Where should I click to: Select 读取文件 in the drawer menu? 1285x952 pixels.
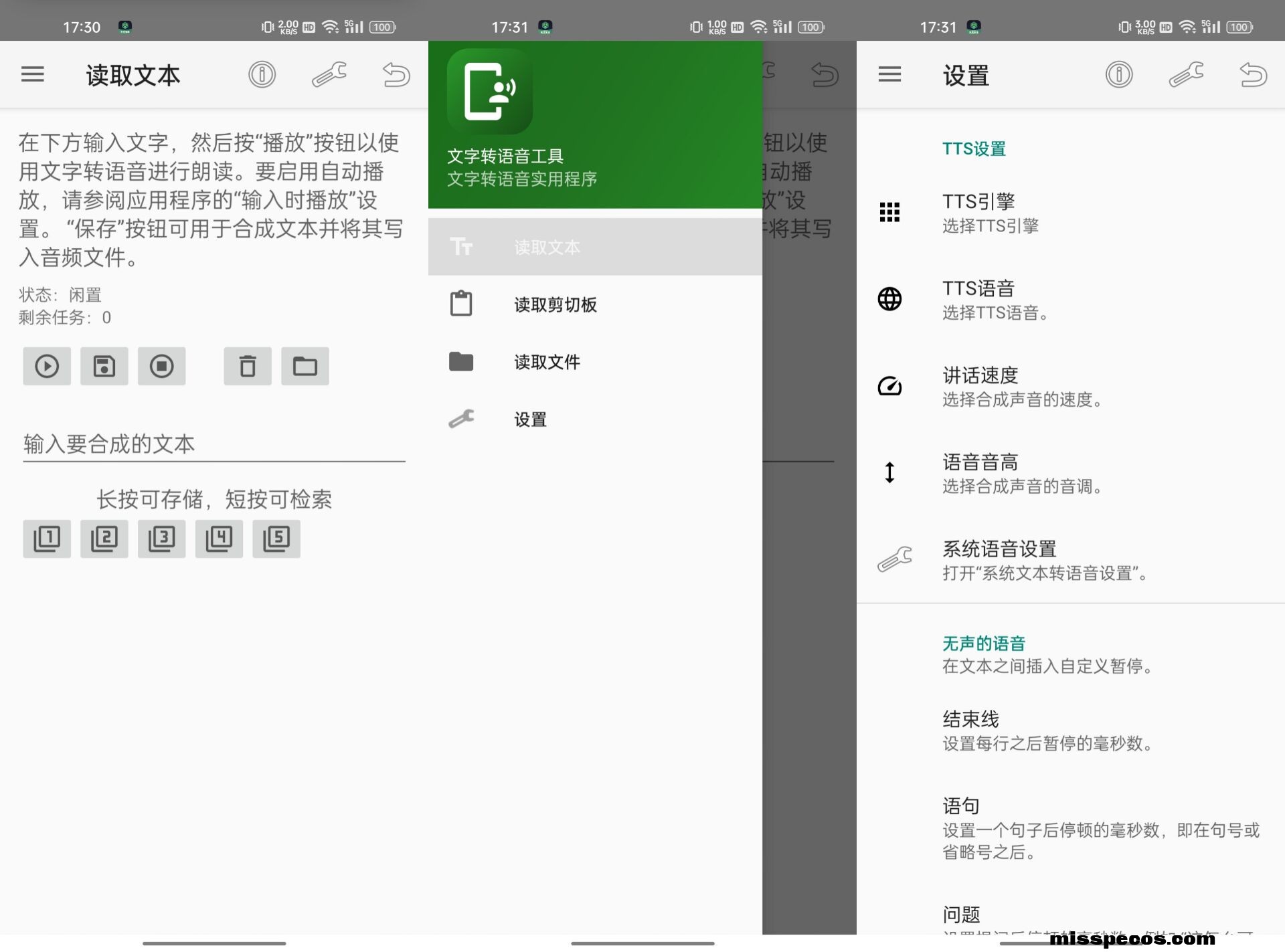(x=547, y=362)
